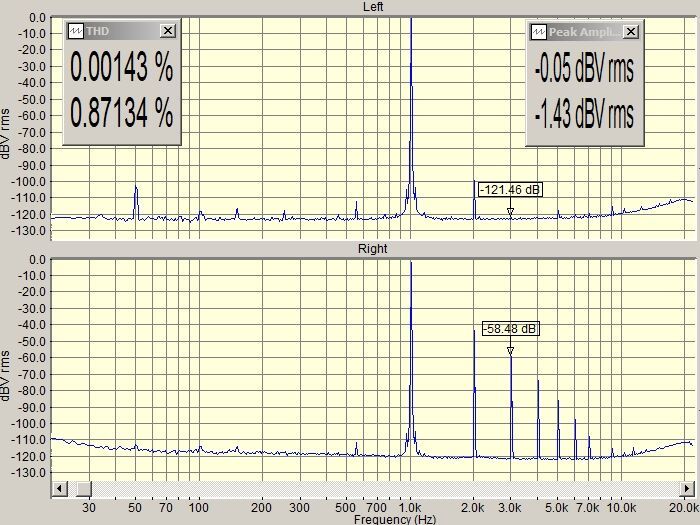This screenshot has width=700, height=525.
Task: Click the Right channel title
Action: point(373,249)
